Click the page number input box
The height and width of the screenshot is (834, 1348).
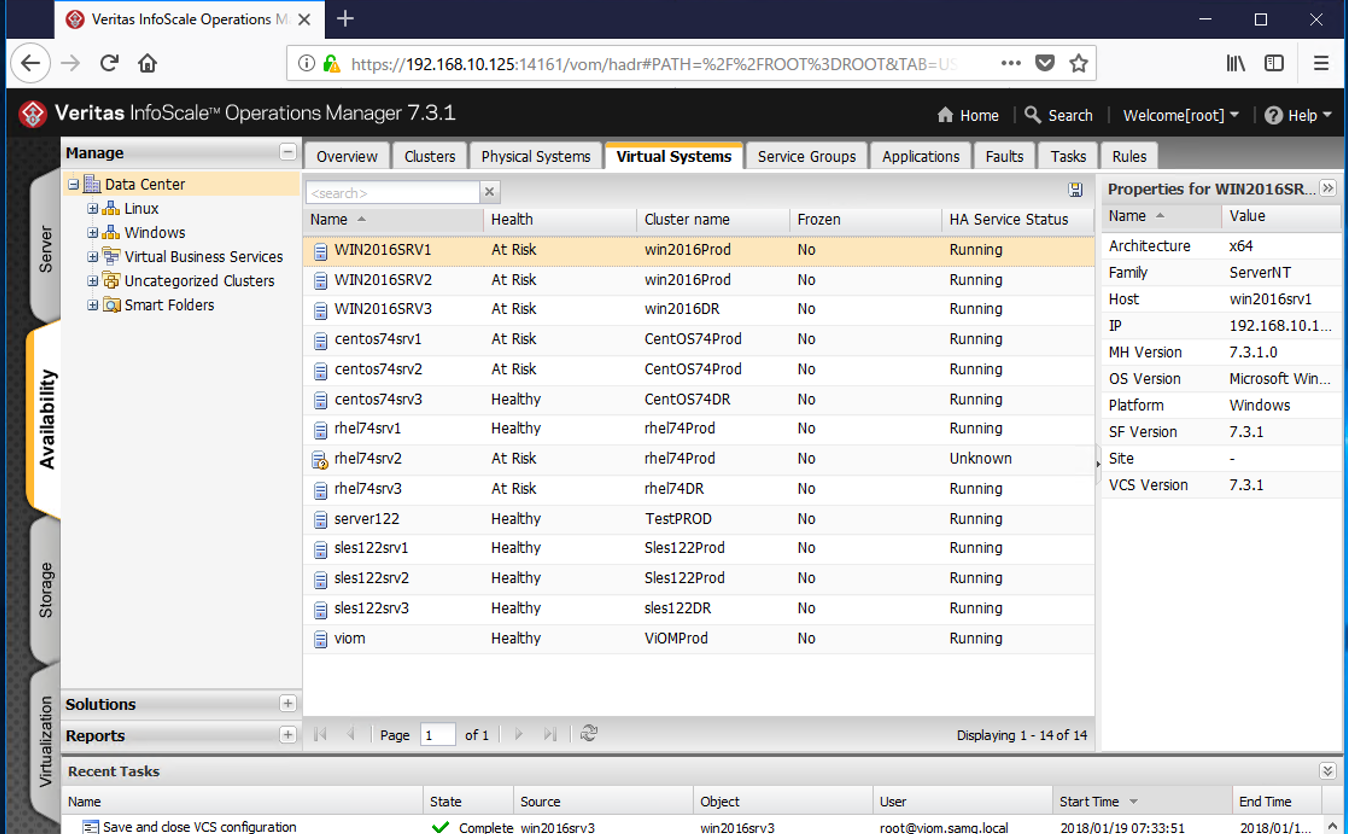(438, 735)
